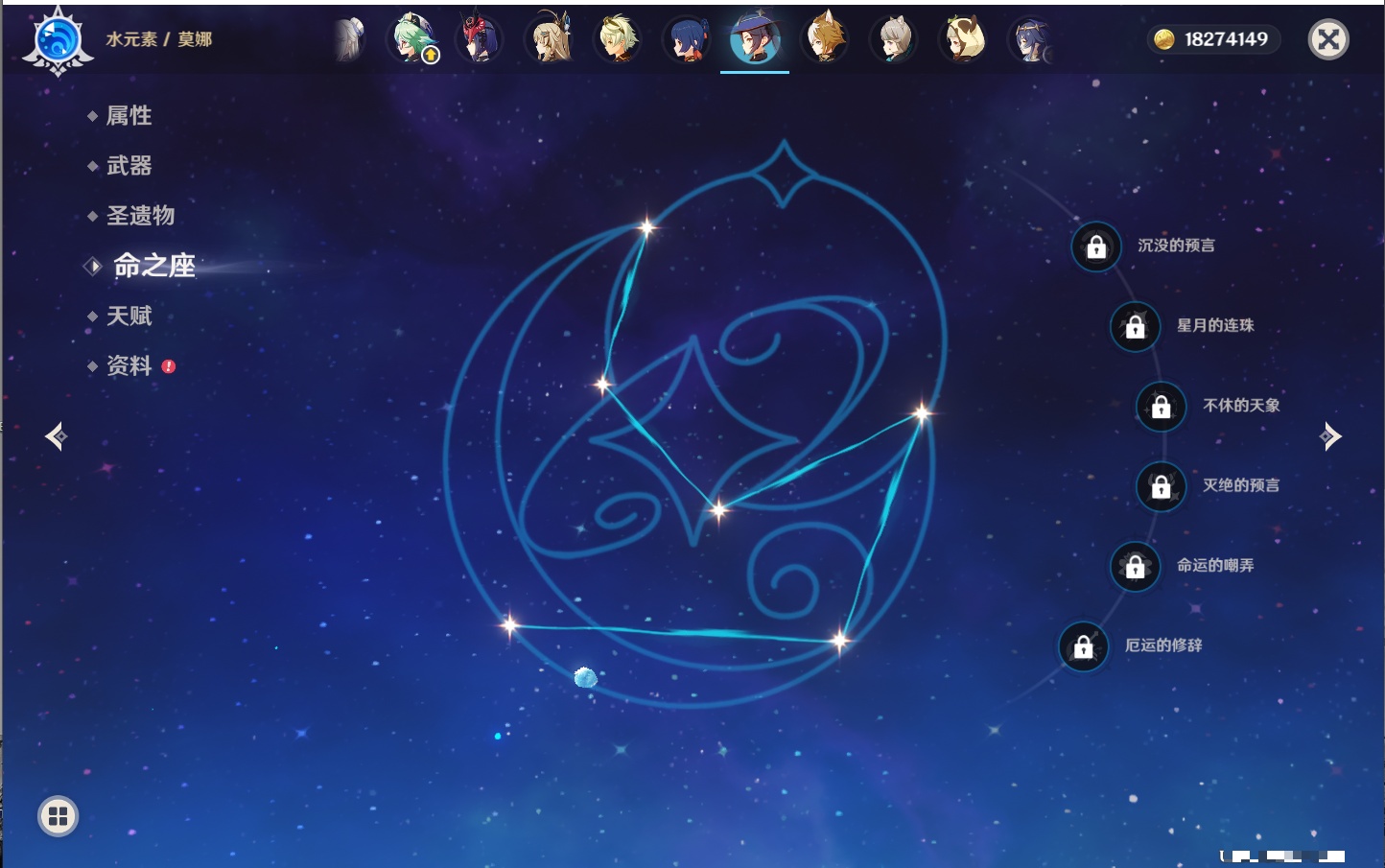1385x868 pixels.
Task: Select partially hidden silver-haired portrait
Action: pos(350,39)
